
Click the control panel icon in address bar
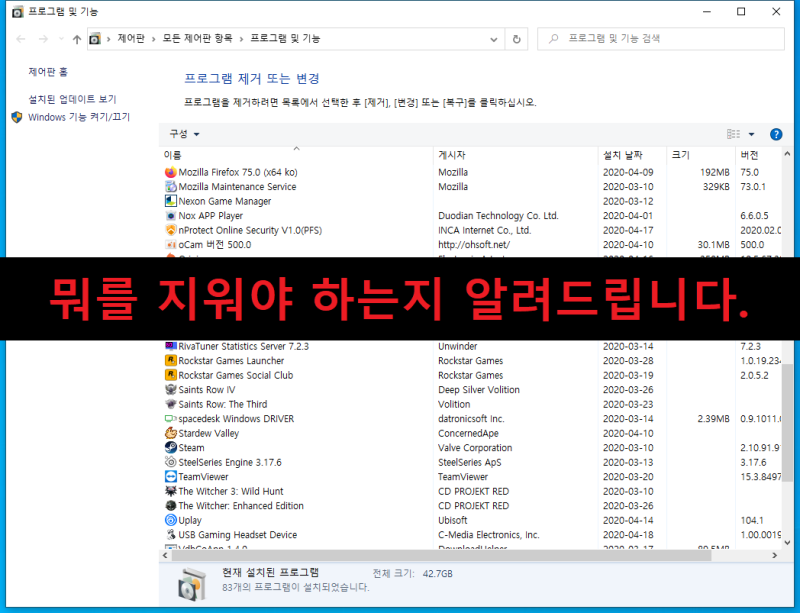(95, 39)
